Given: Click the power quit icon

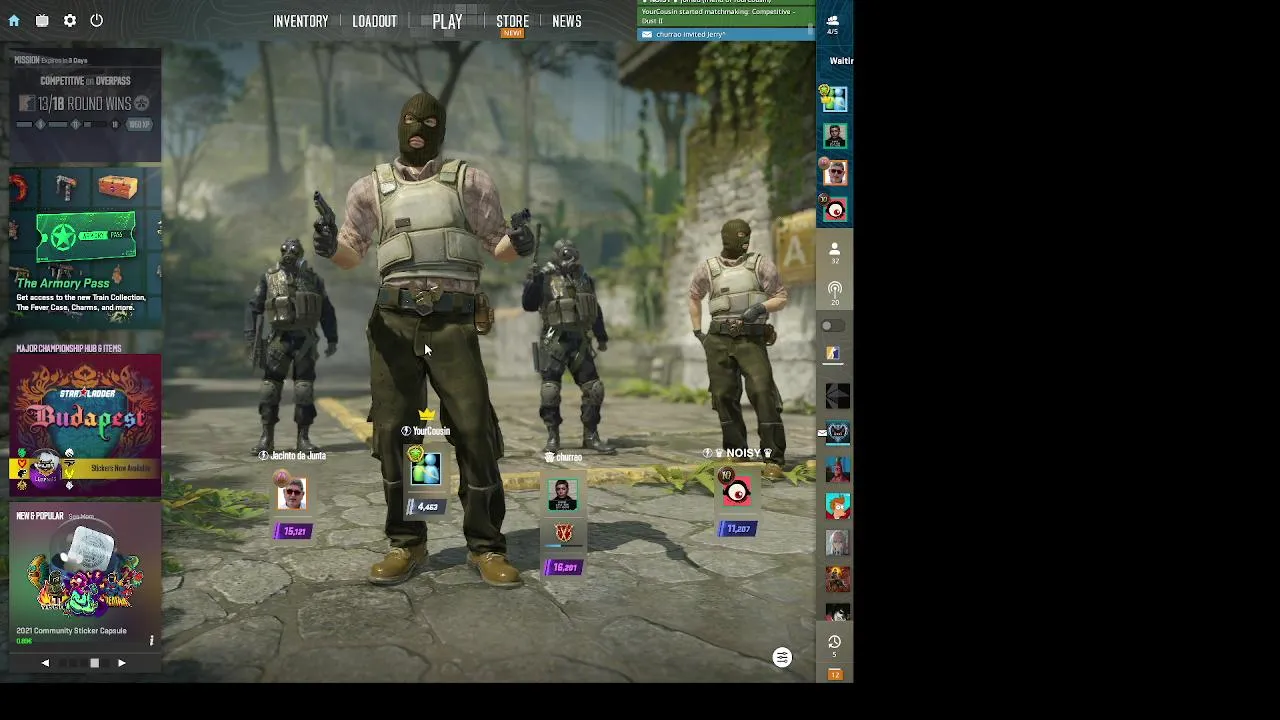Looking at the screenshot, I should [x=97, y=20].
